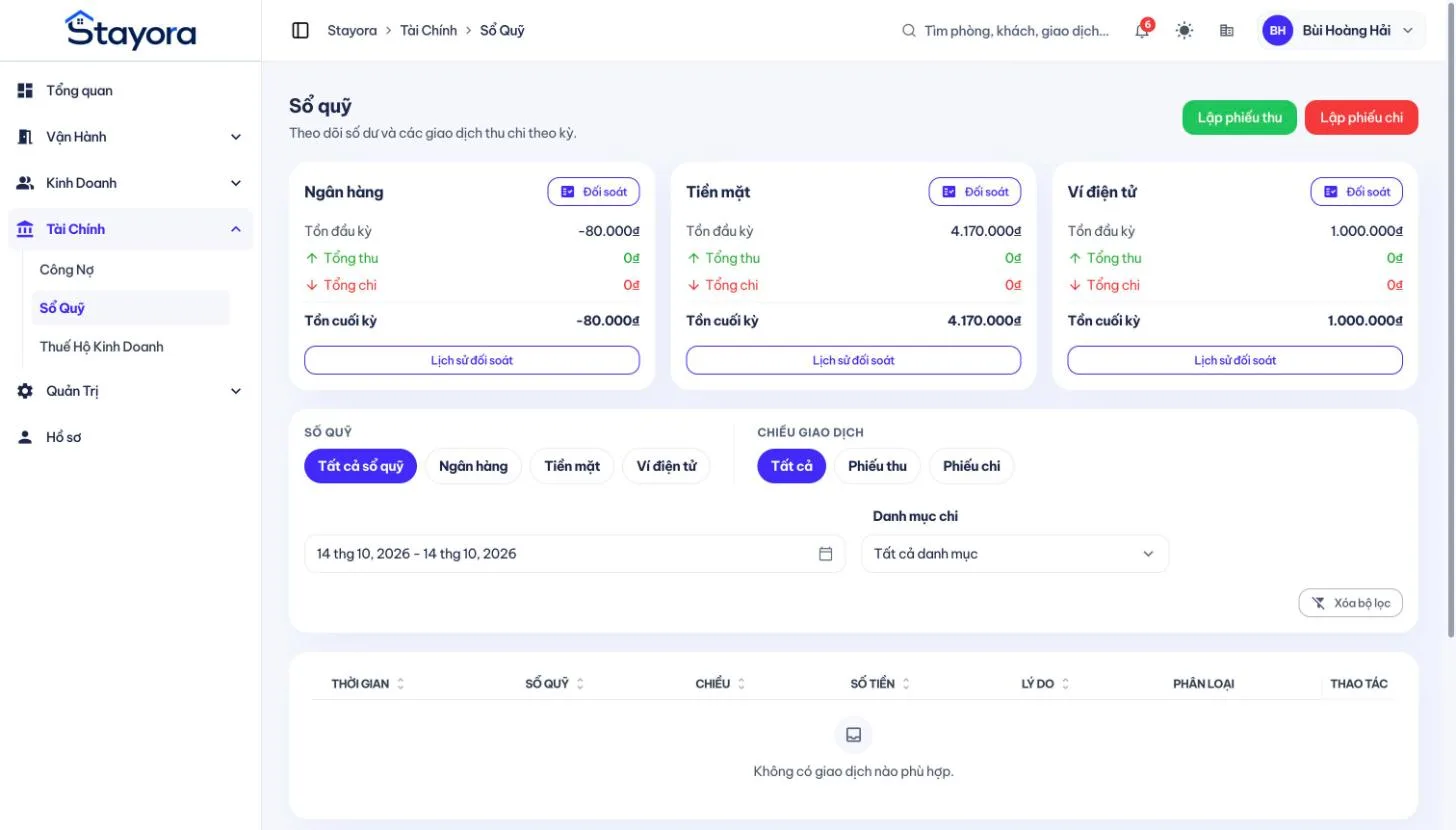Select the Ngân hàng fund filter pill

point(473,466)
